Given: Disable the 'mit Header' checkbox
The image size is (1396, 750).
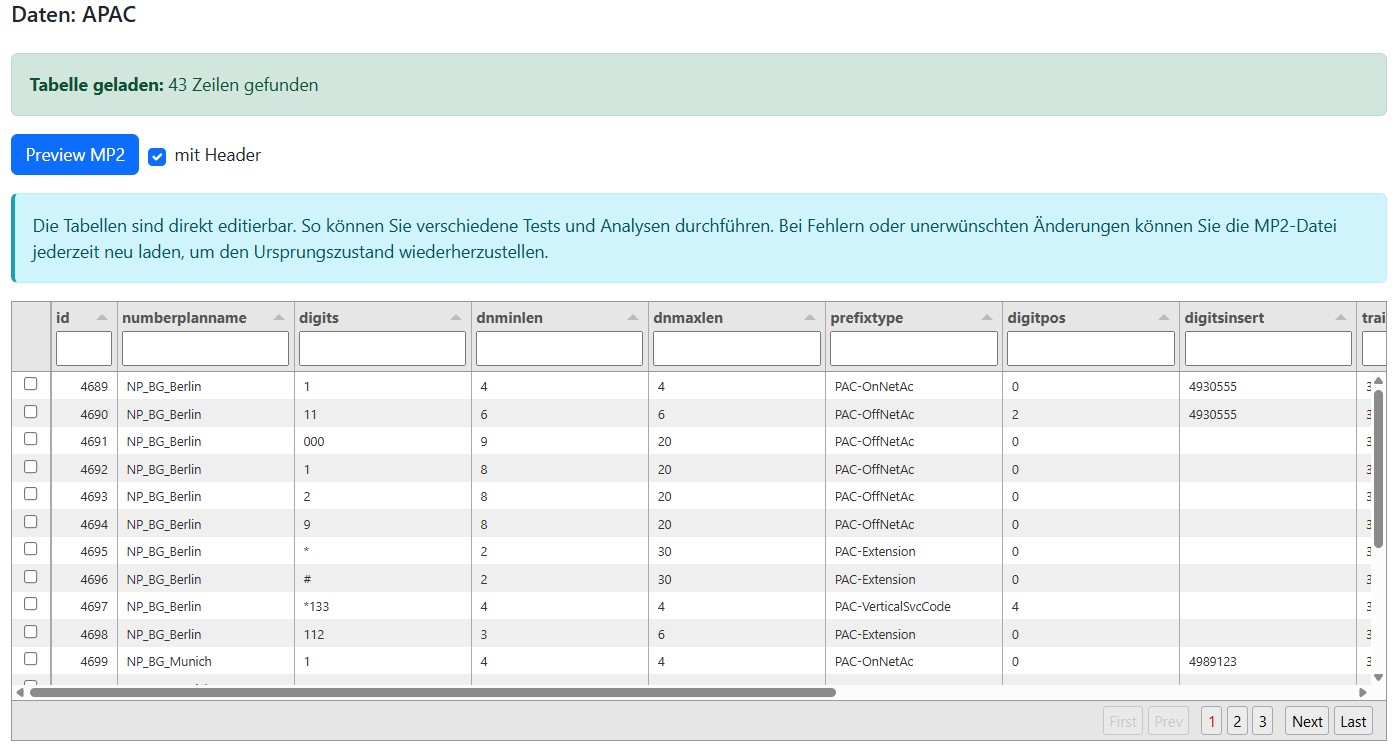Looking at the screenshot, I should coord(157,156).
